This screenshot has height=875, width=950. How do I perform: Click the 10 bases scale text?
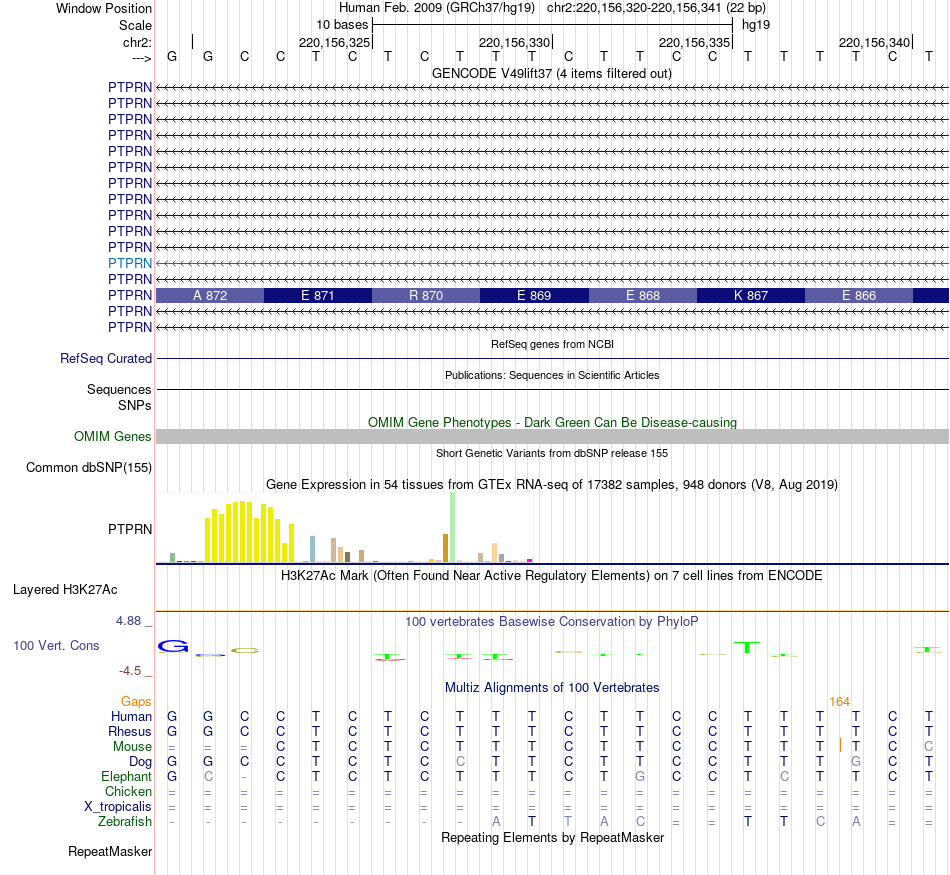point(342,25)
